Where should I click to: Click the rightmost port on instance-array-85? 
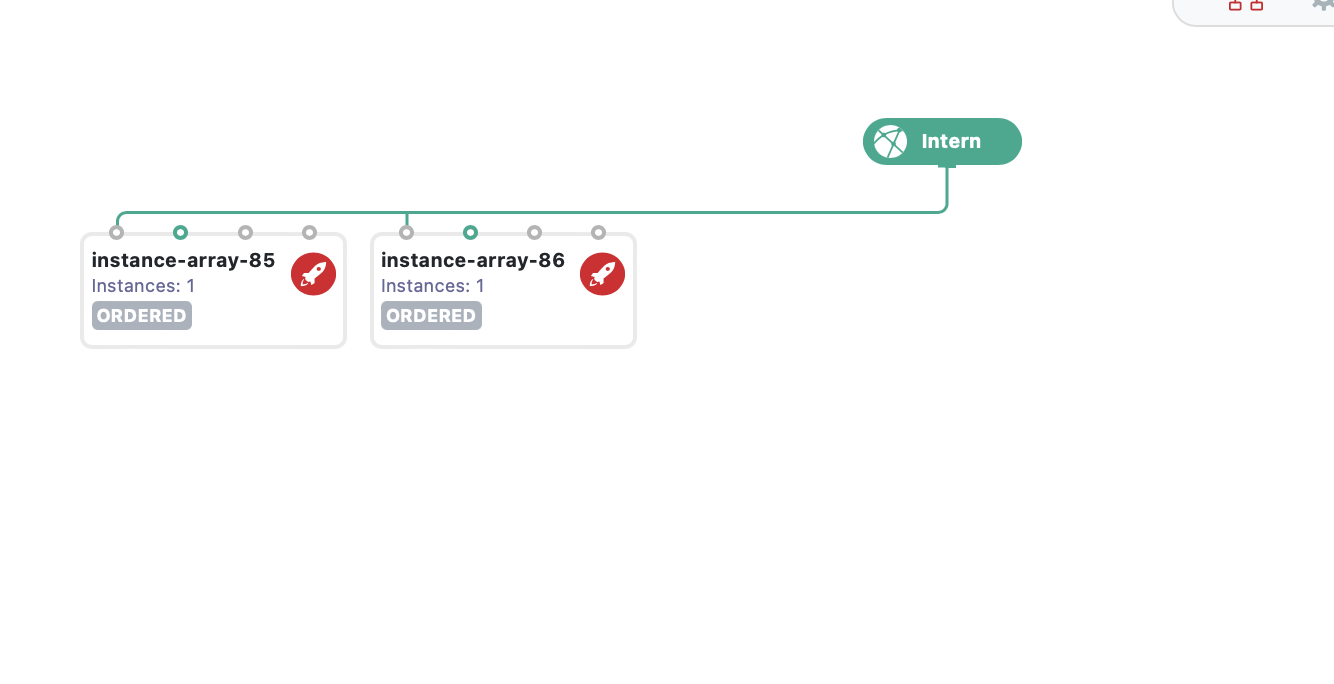(x=309, y=233)
